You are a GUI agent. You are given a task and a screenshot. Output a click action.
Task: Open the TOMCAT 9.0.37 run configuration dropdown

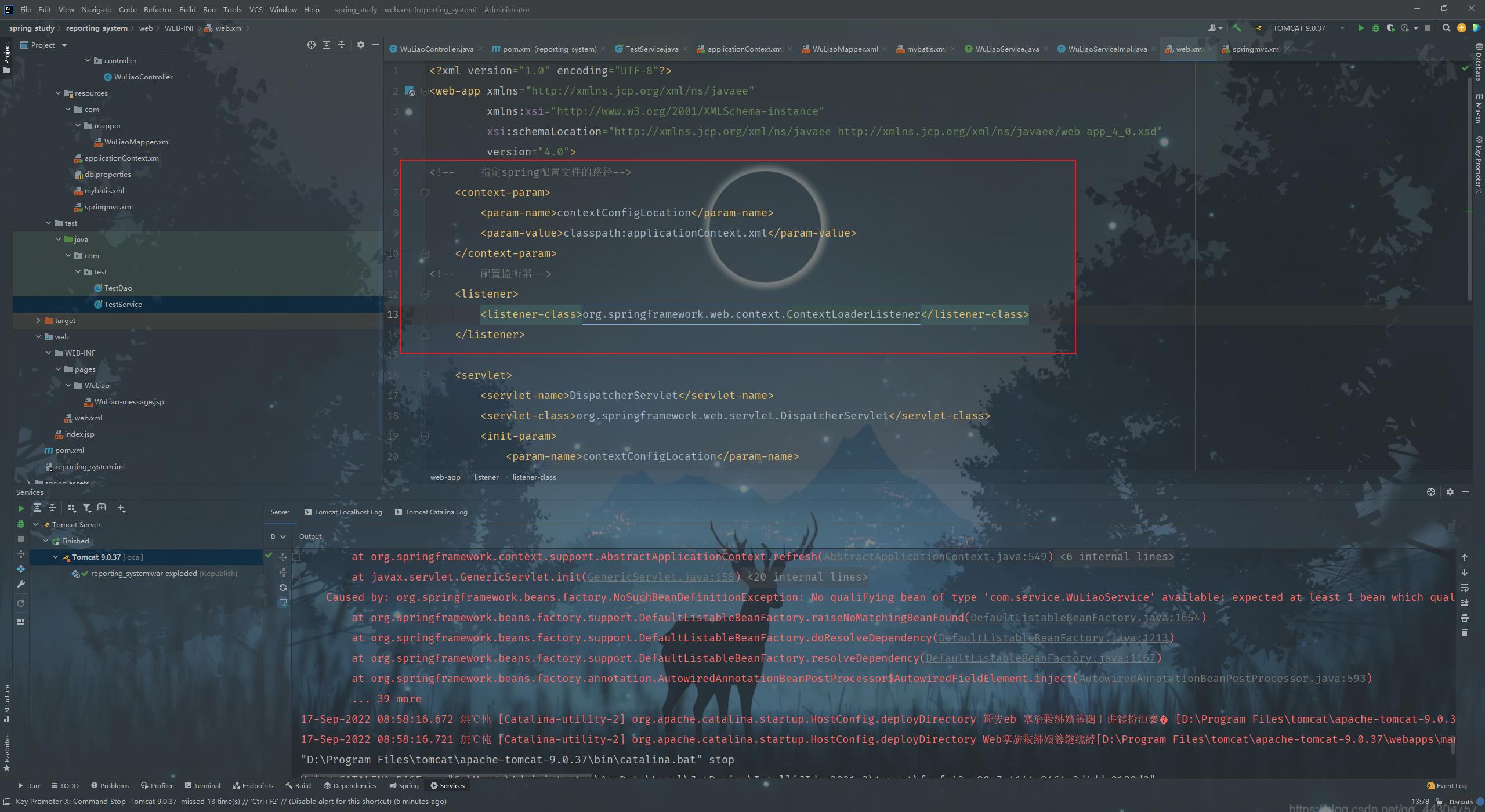tap(1342, 28)
